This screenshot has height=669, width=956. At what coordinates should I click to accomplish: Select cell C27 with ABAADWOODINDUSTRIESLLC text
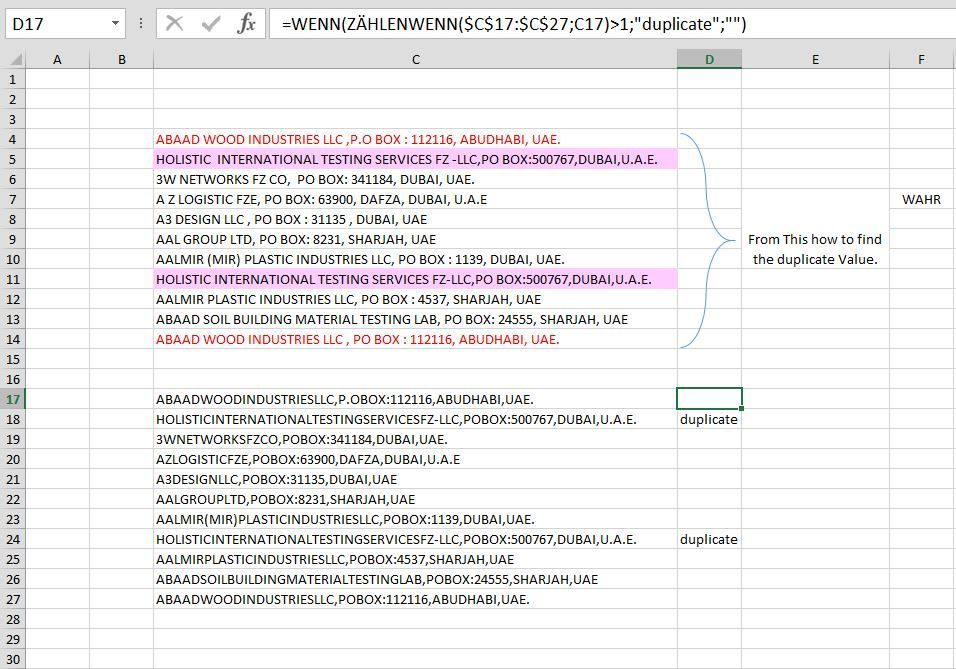tap(415, 599)
